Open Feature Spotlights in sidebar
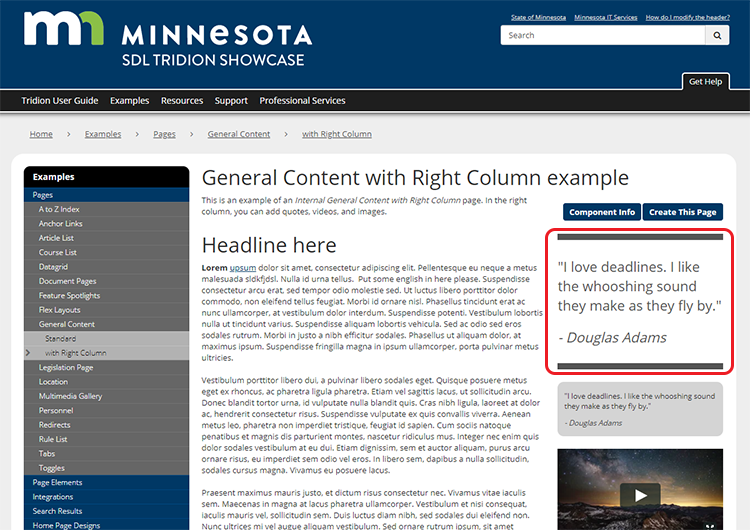750x530 pixels. [107, 295]
